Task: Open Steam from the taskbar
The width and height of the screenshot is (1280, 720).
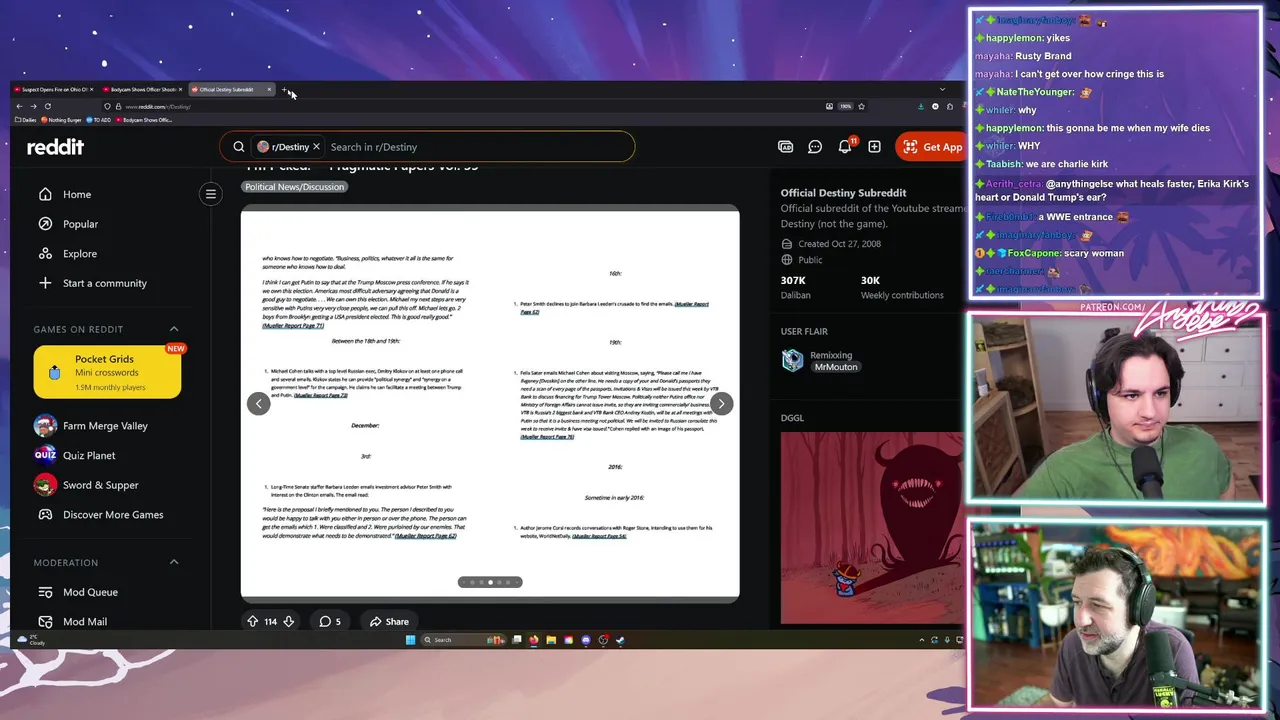Action: click(620, 640)
